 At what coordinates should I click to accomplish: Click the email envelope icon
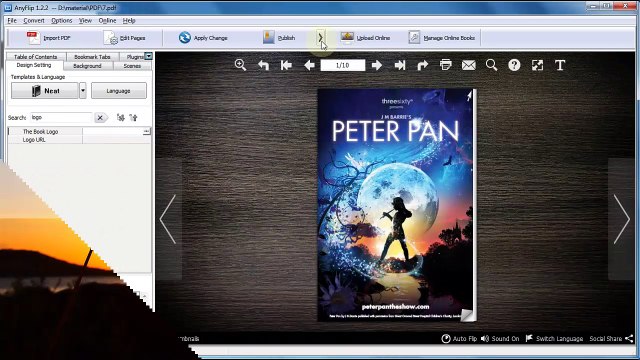coord(469,65)
